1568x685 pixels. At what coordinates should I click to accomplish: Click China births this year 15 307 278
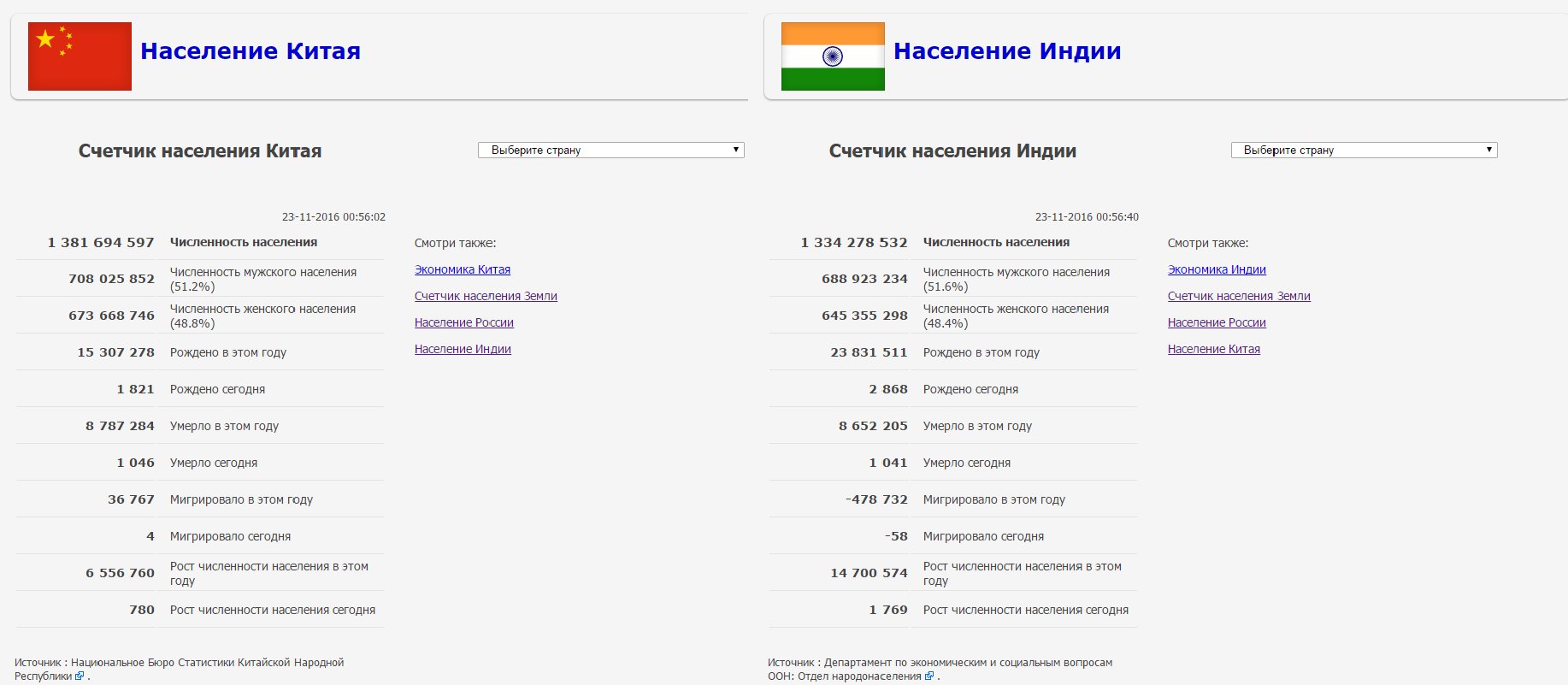click(x=115, y=352)
